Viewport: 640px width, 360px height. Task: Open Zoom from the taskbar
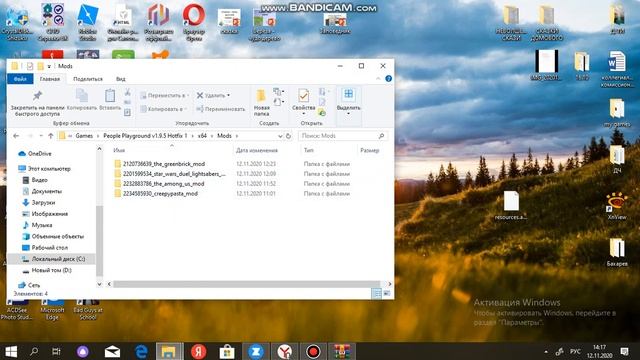point(256,351)
